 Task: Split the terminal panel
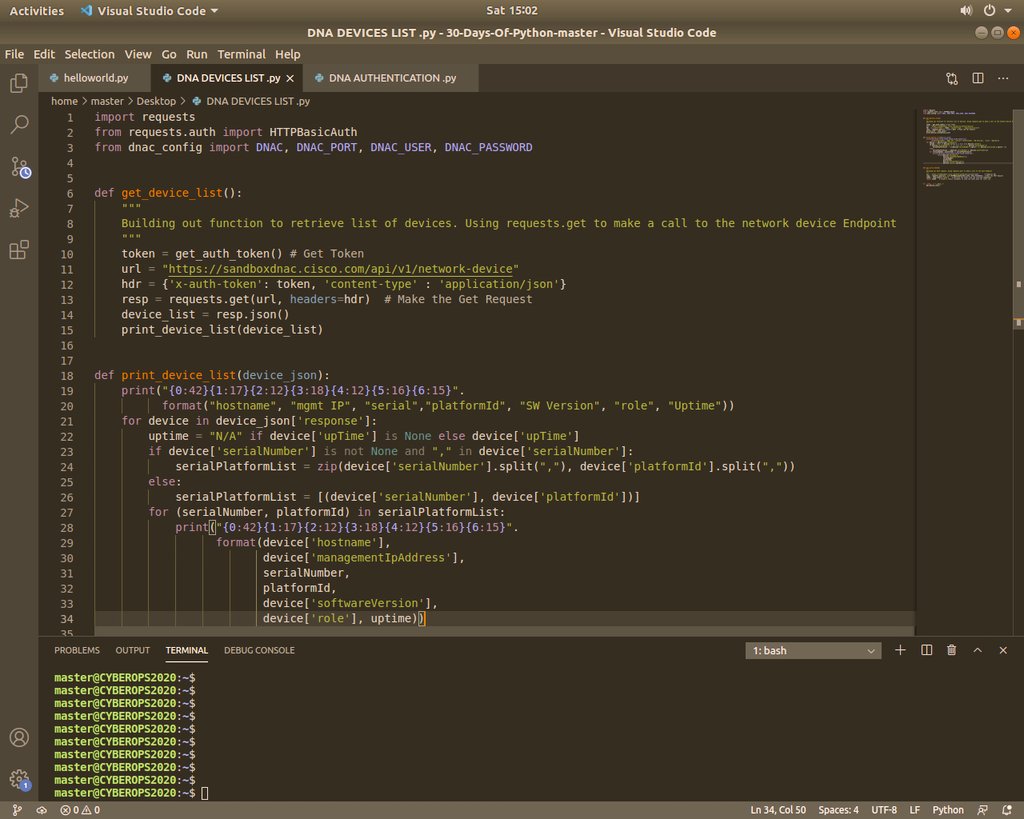click(x=926, y=650)
